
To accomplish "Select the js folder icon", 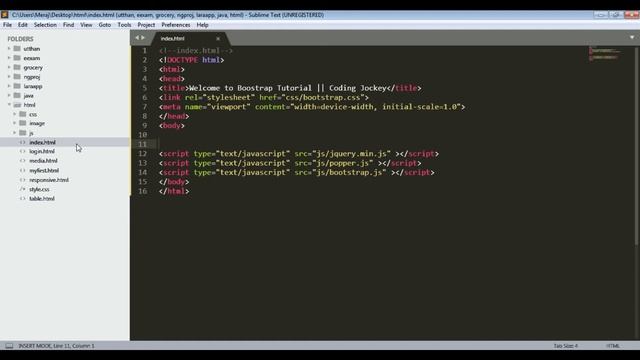I will (x=23, y=133).
